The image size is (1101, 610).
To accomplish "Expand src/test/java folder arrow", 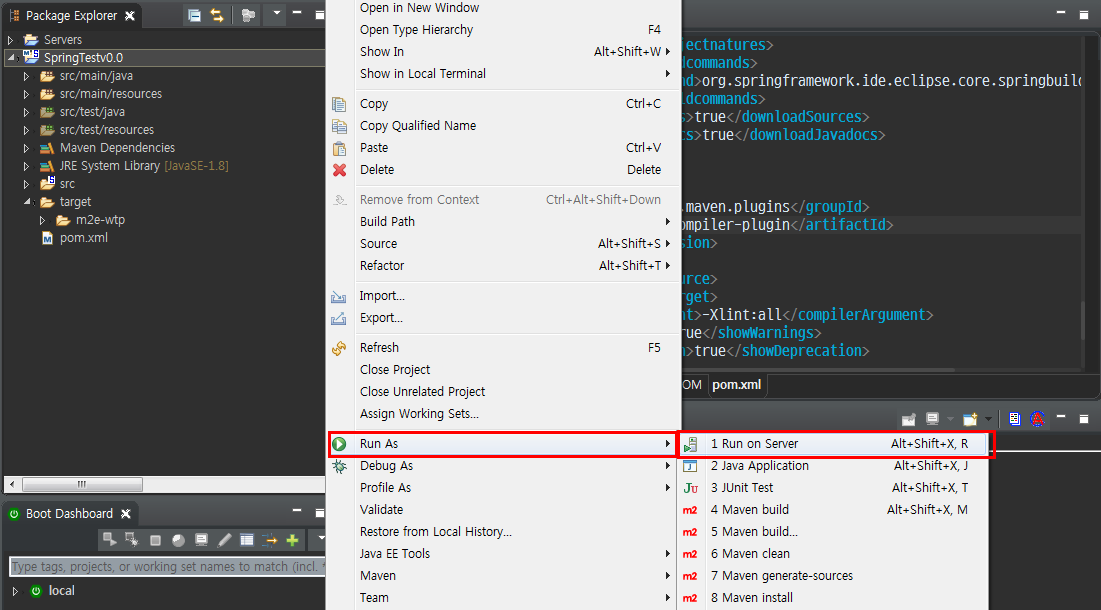I will pyautogui.click(x=27, y=112).
